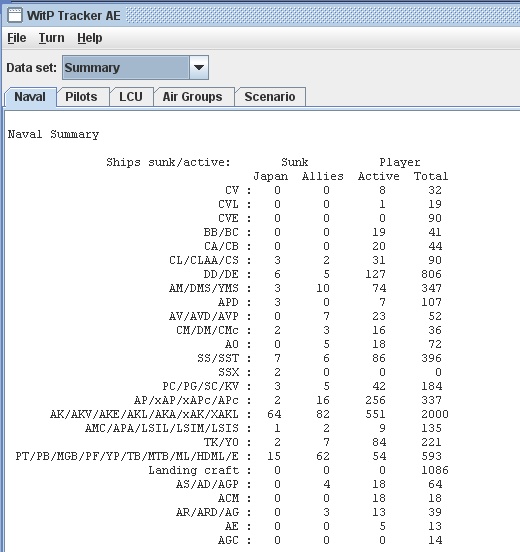This screenshot has height=552, width=520.
Task: Click the 'AP/xAP/xAPc/APc' row label
Action: tap(187, 400)
